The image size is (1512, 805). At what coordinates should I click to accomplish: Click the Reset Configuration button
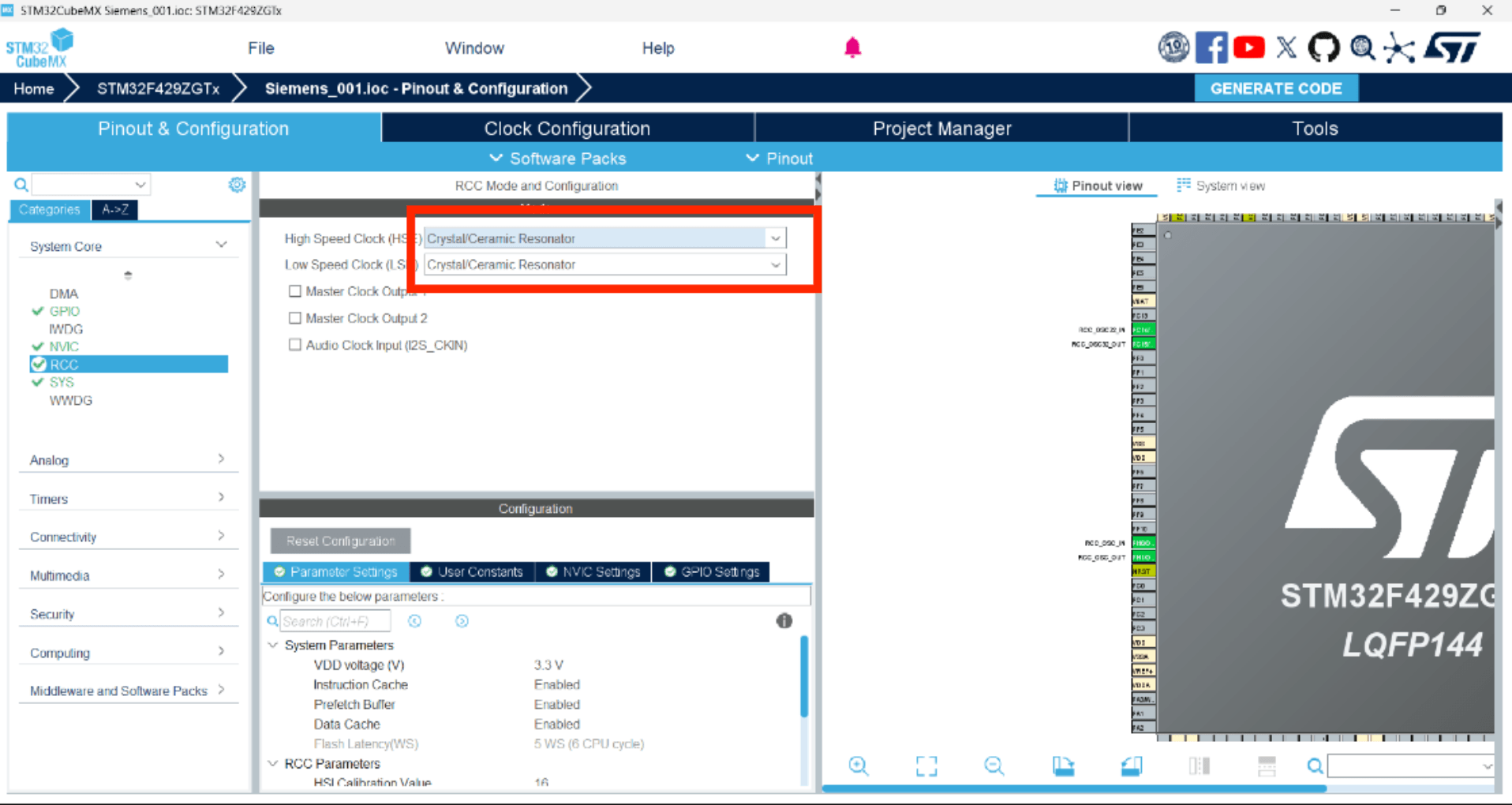(x=340, y=541)
